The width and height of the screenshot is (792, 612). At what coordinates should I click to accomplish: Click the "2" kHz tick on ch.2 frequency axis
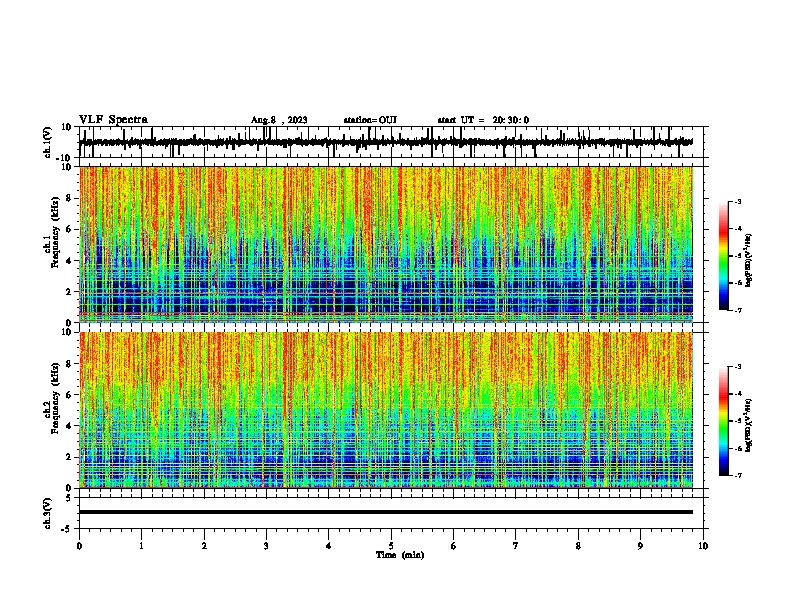[69, 457]
